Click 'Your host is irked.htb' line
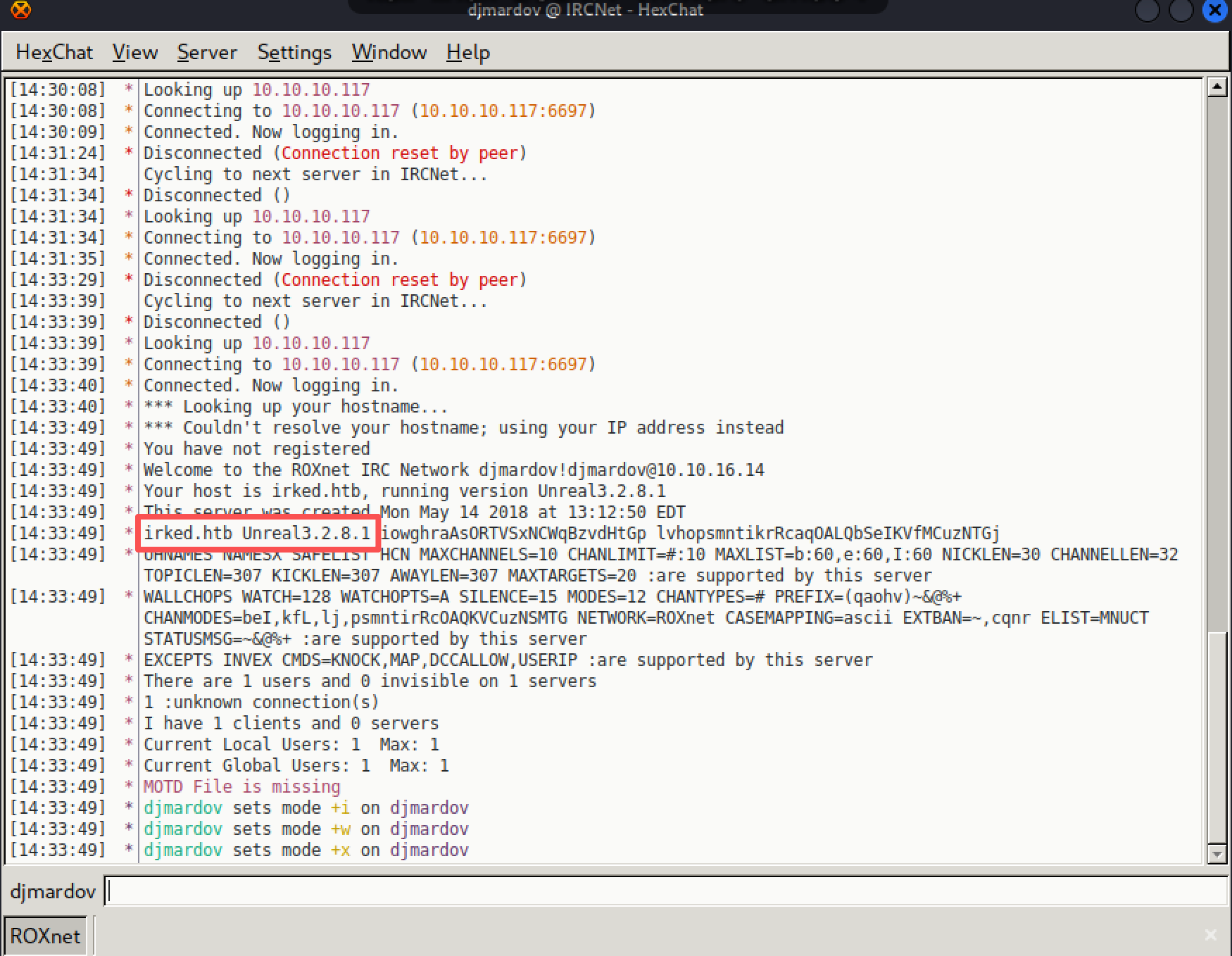The width and height of the screenshot is (1232, 956). click(404, 491)
